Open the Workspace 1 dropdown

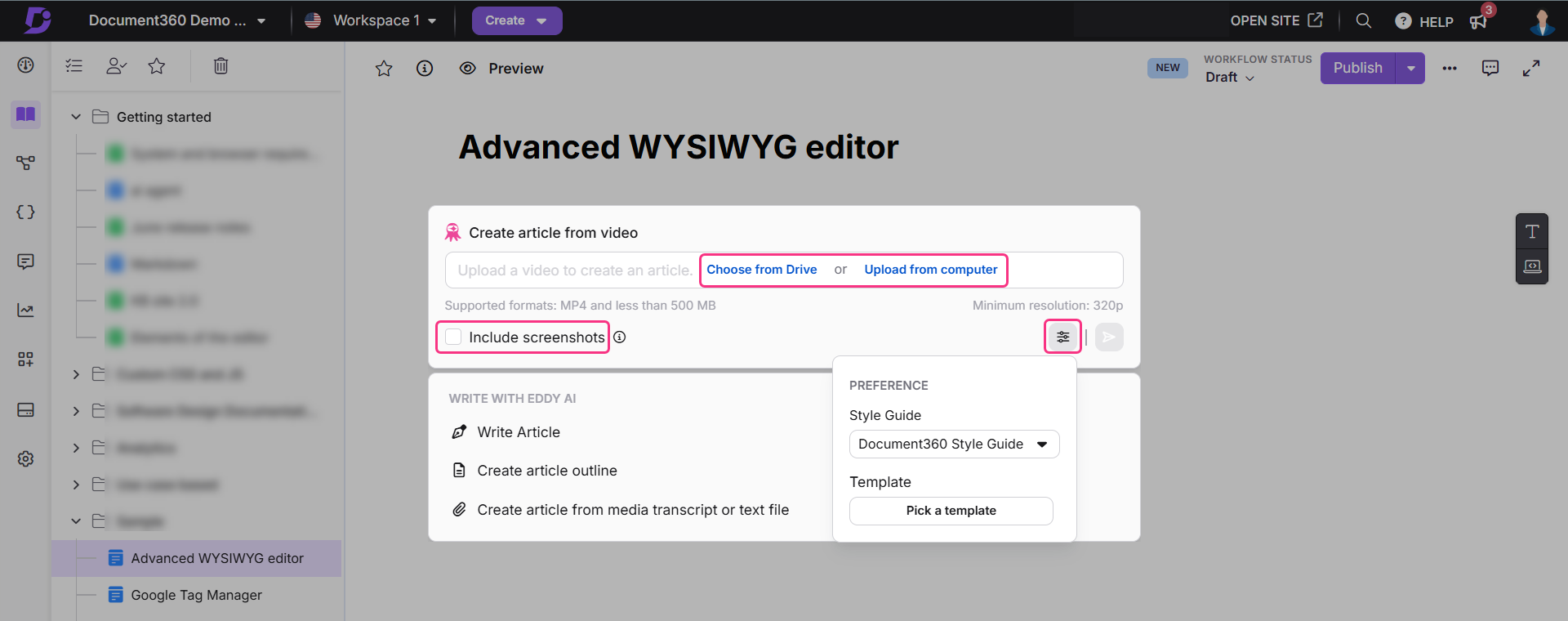coord(371,20)
